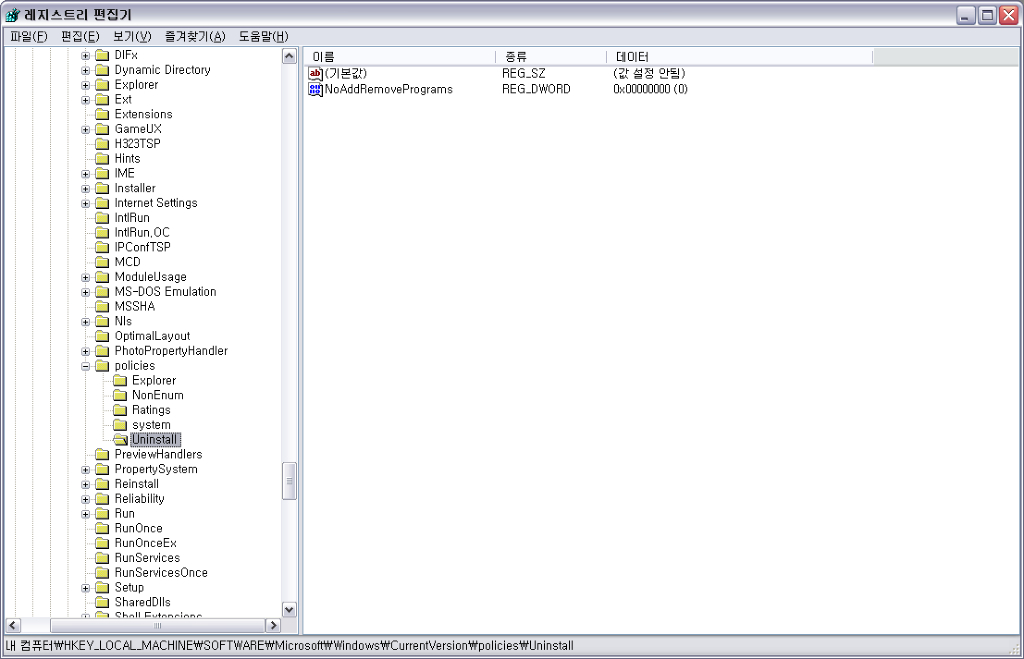Click the MSSHA folder icon
1024x659 pixels.
pos(102,306)
